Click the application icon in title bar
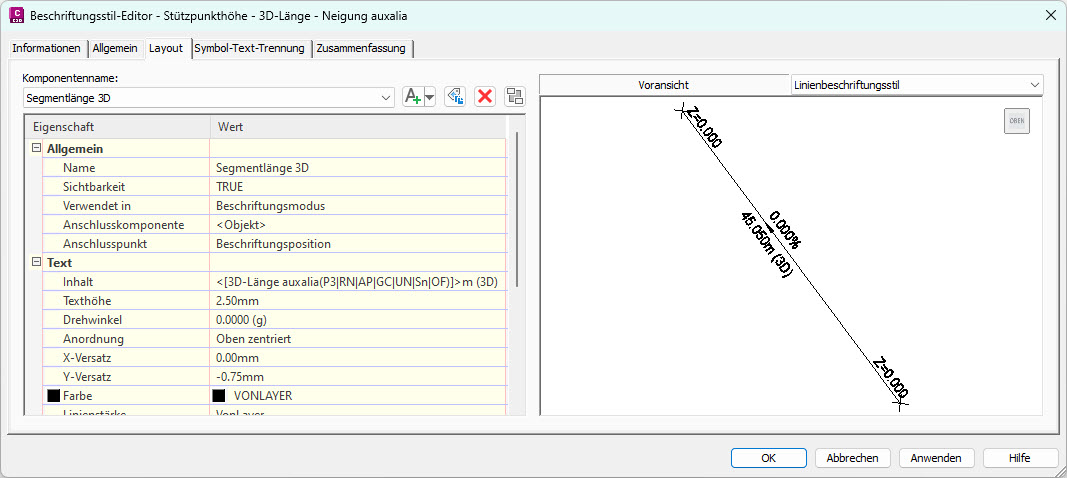Viewport: 1067px width, 478px height. click(16, 16)
